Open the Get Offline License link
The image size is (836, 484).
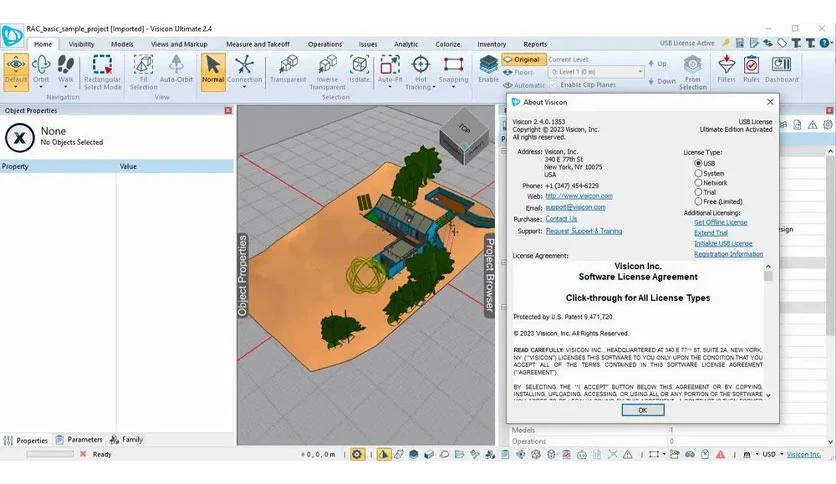(720, 222)
